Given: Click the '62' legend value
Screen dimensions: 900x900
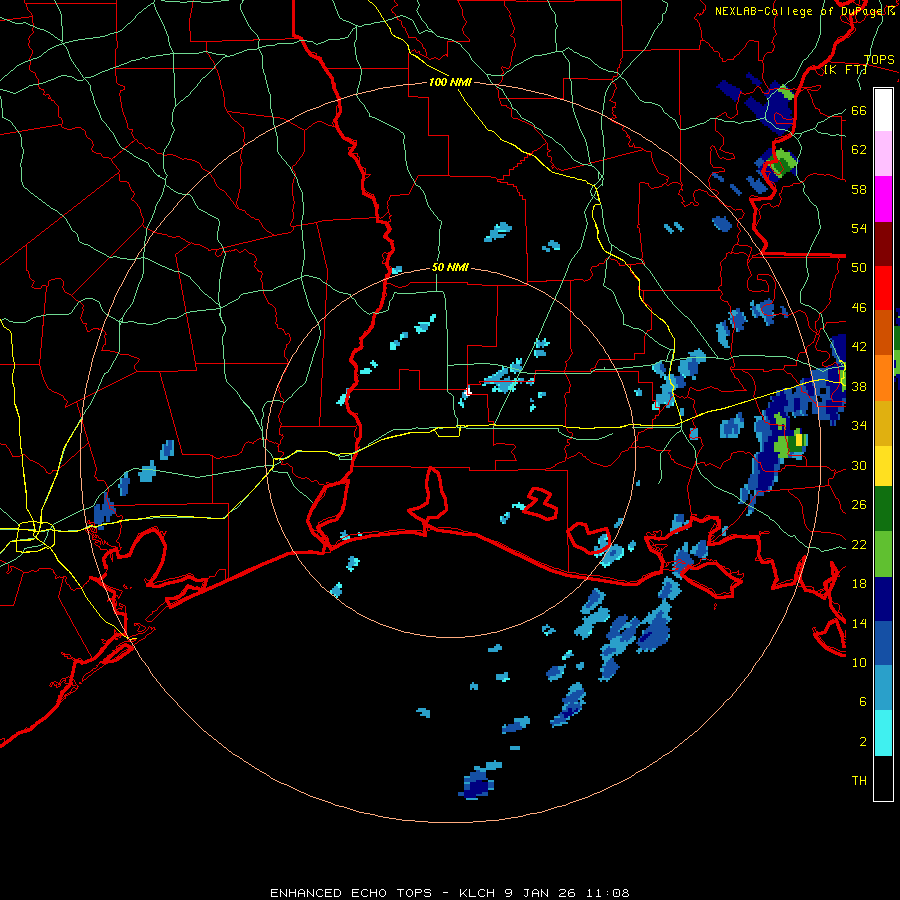Looking at the screenshot, I should (x=859, y=150).
